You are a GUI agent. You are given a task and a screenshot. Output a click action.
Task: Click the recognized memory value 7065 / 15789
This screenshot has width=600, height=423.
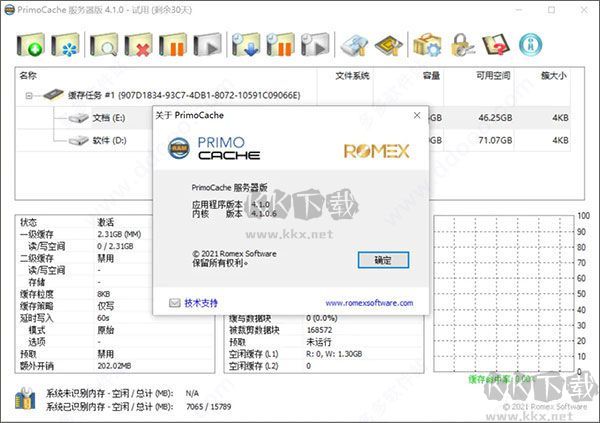[209, 407]
